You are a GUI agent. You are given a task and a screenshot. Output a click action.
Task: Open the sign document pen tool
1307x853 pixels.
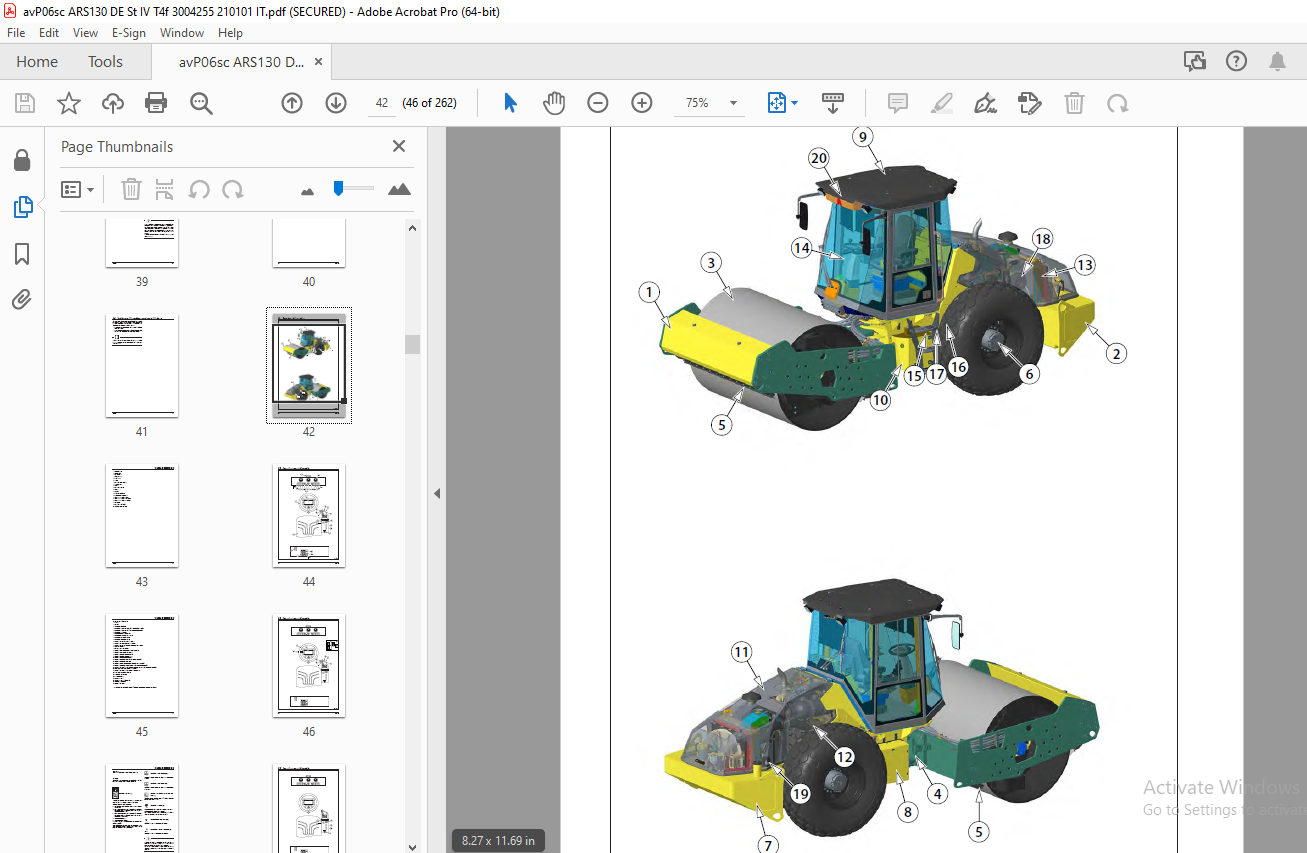coord(986,103)
